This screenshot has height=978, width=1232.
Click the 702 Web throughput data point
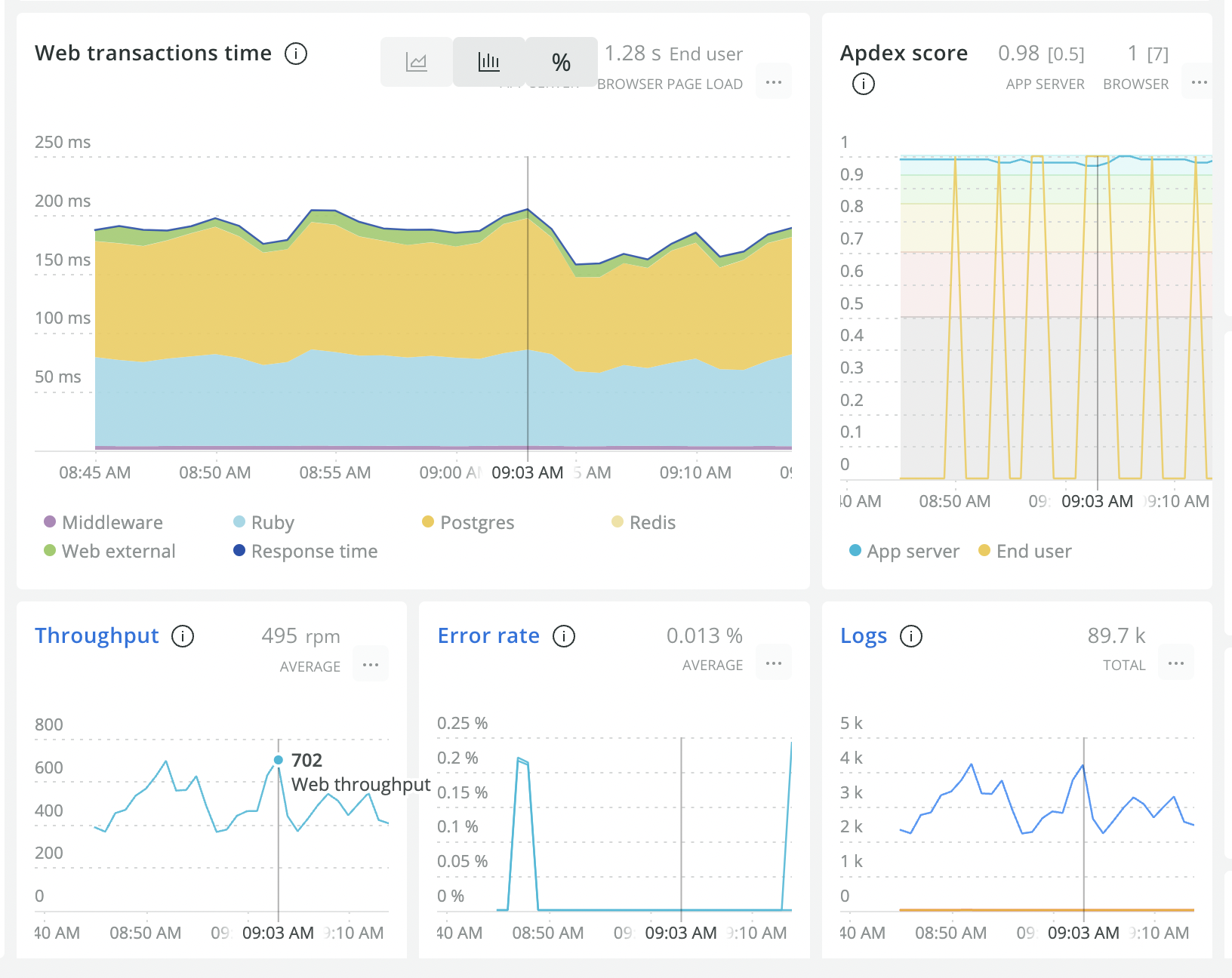coord(279,760)
